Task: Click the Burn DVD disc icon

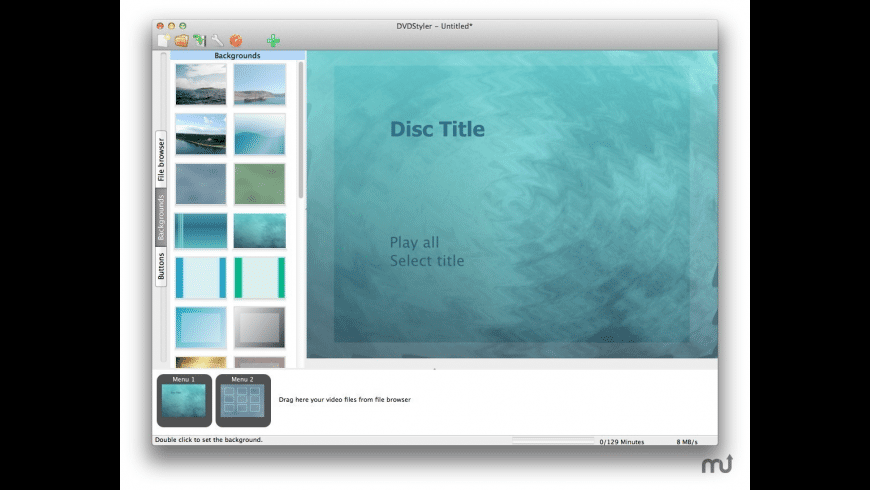Action: click(236, 41)
